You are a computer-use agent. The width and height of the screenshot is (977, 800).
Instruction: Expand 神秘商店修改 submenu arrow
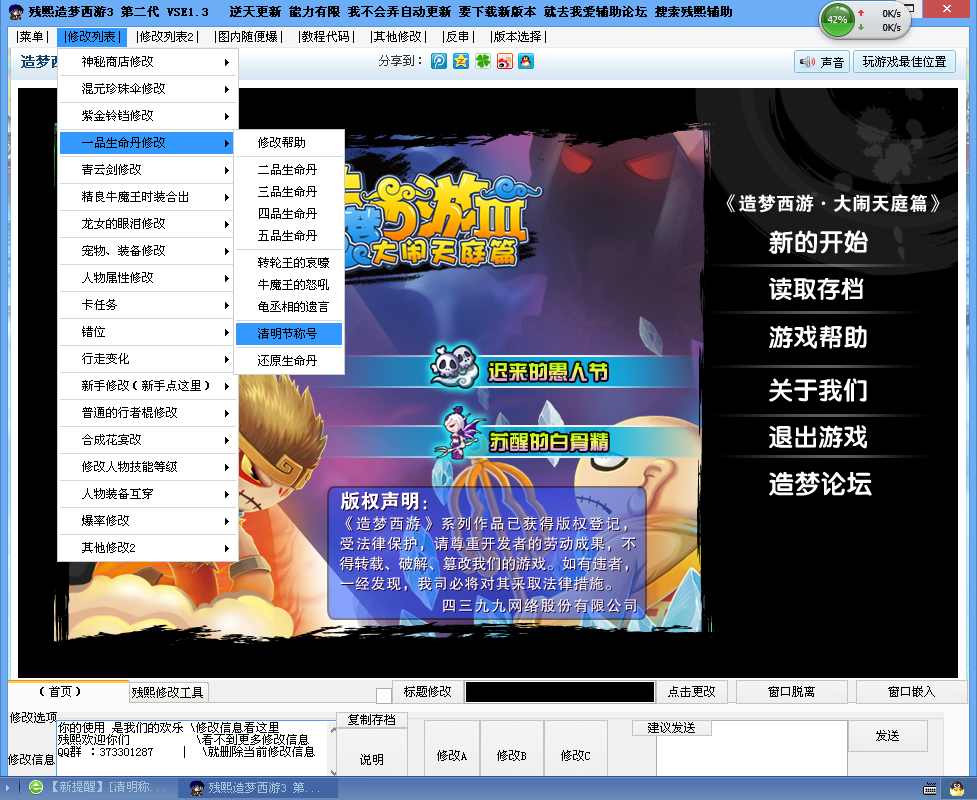[227, 62]
